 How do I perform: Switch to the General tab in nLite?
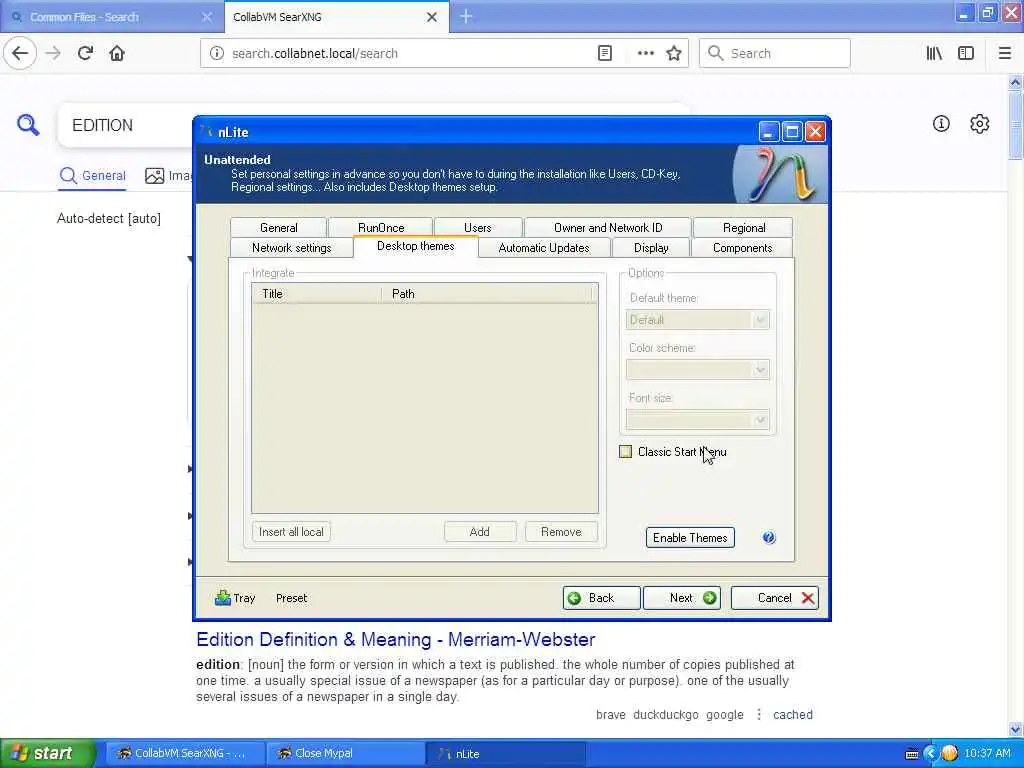(x=278, y=227)
